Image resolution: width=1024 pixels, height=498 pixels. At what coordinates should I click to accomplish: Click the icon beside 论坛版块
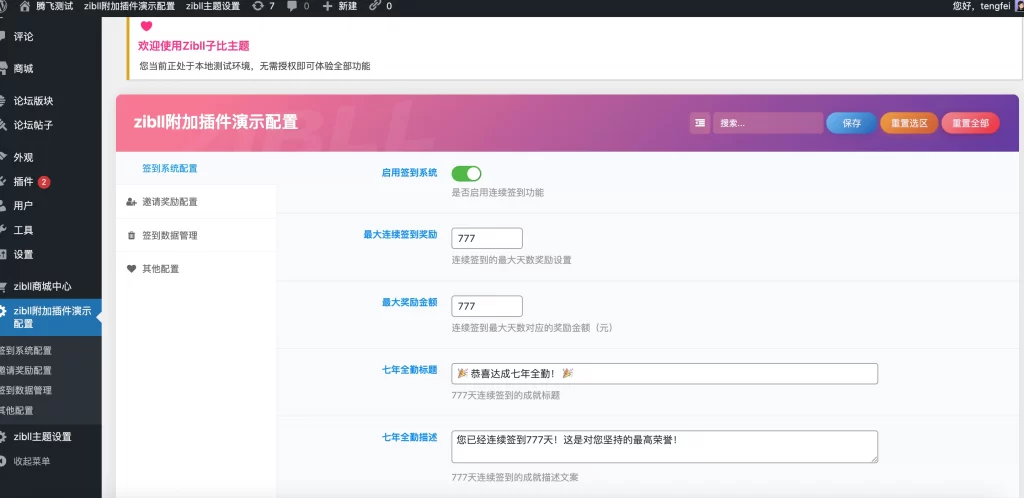click(x=3, y=101)
